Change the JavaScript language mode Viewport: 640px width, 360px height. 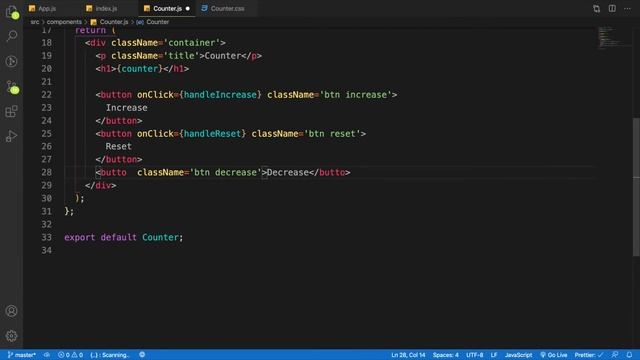point(518,355)
